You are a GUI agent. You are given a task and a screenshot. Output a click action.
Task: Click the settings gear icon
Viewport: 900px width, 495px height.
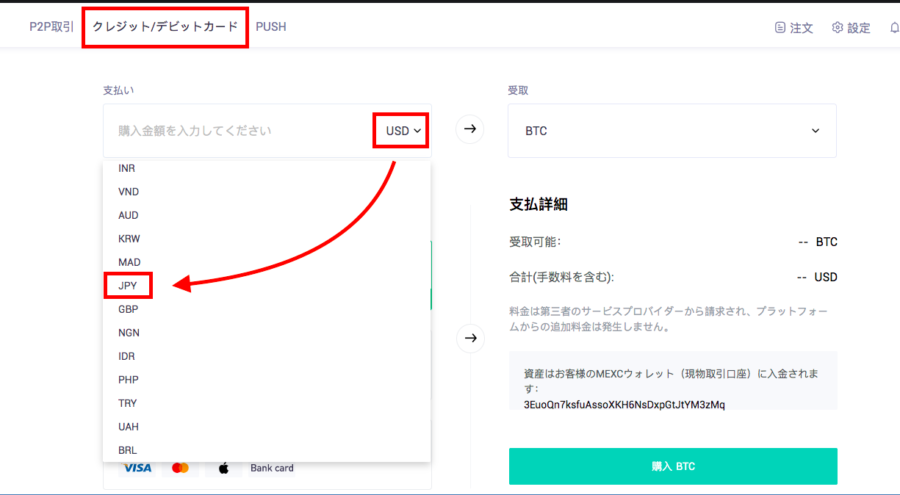[x=837, y=28]
